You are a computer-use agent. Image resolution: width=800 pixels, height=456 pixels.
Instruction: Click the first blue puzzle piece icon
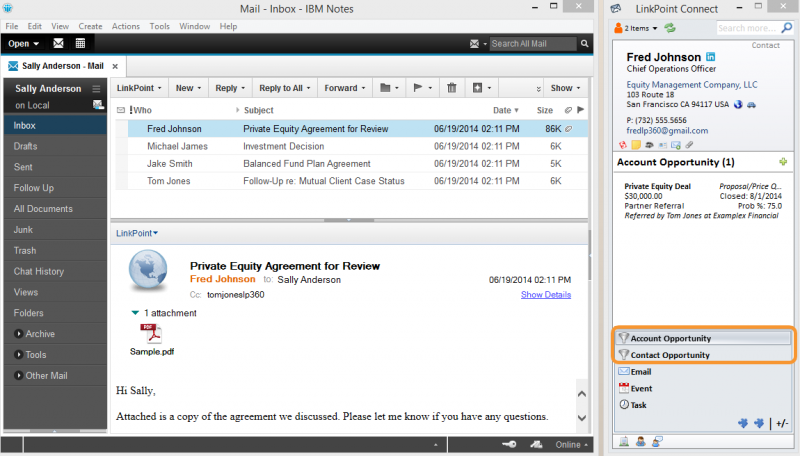[743, 423]
